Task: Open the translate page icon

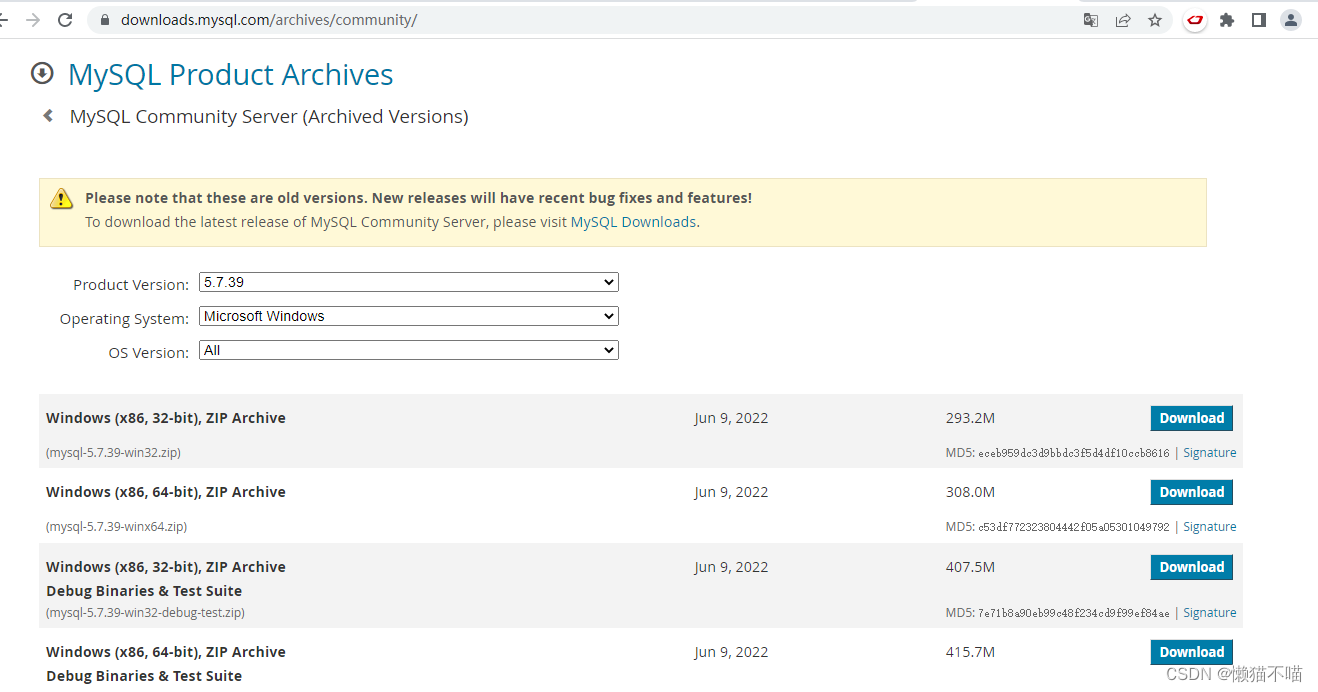Action: [x=1091, y=20]
